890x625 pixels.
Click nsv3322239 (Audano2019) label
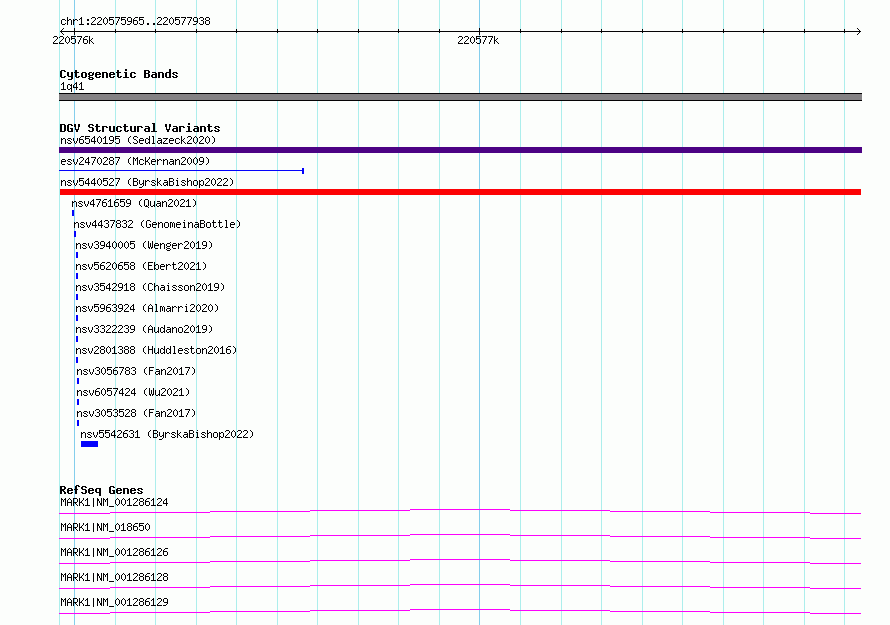pyautogui.click(x=144, y=329)
